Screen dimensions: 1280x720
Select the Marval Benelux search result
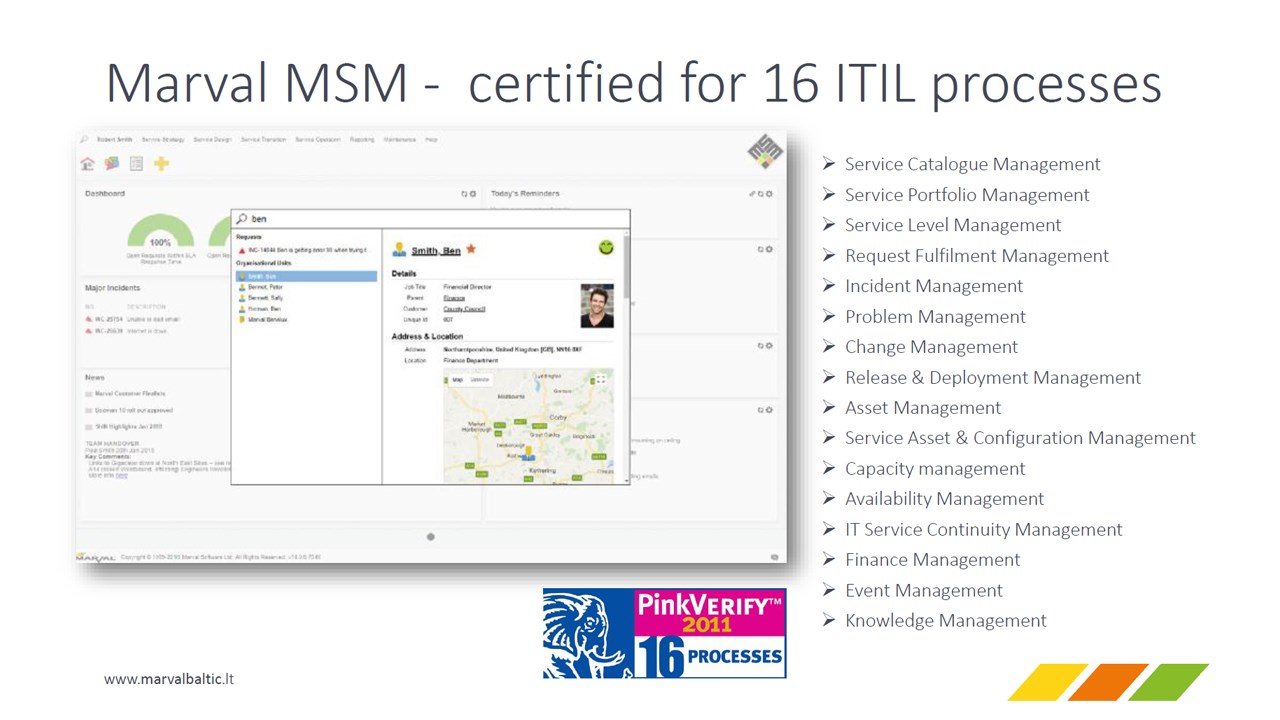click(267, 319)
